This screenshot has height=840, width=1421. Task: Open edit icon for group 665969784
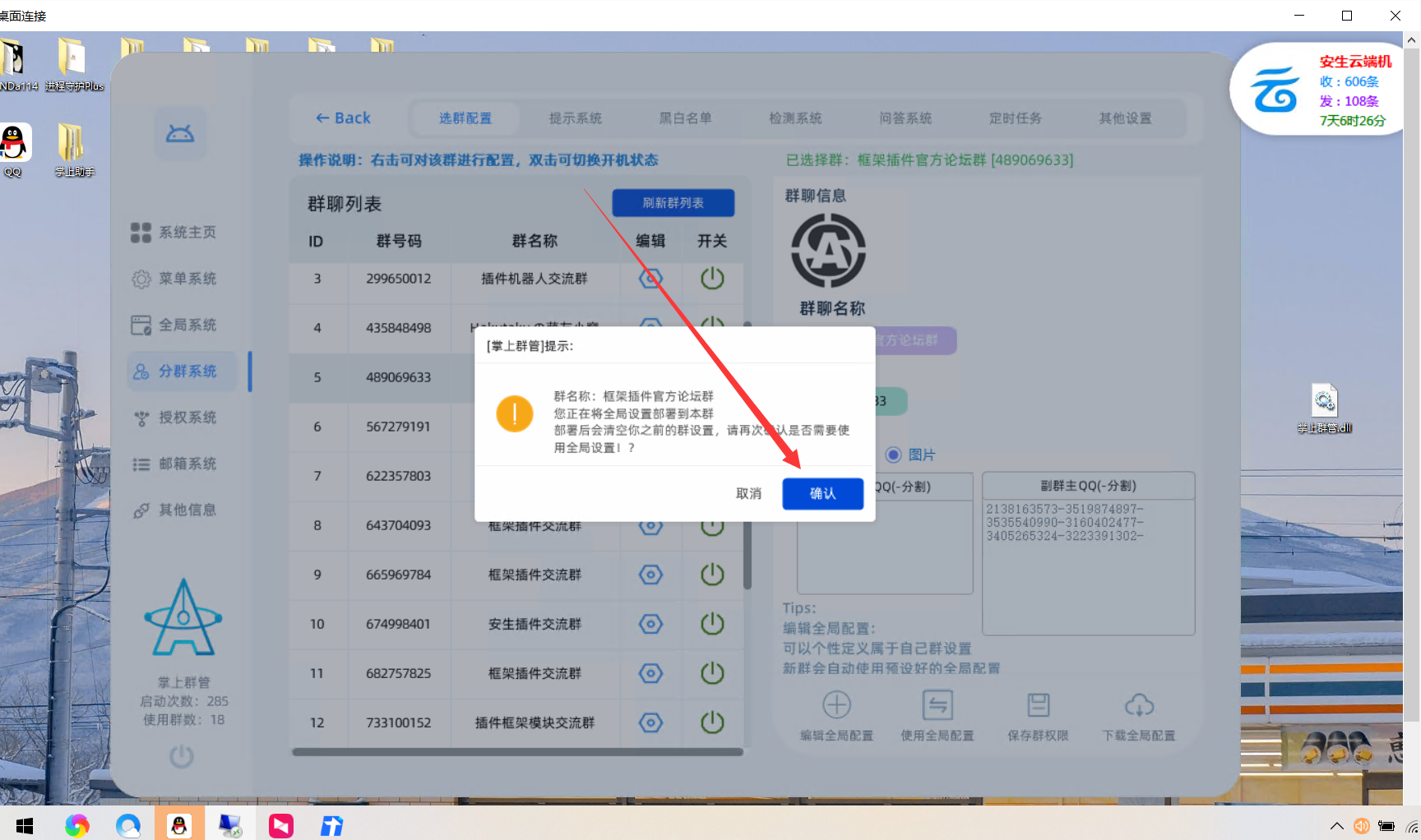tap(650, 575)
